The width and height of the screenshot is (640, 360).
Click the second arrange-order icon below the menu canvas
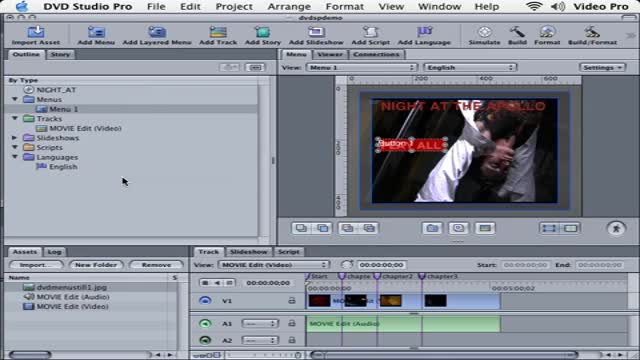pyautogui.click(x=322, y=228)
